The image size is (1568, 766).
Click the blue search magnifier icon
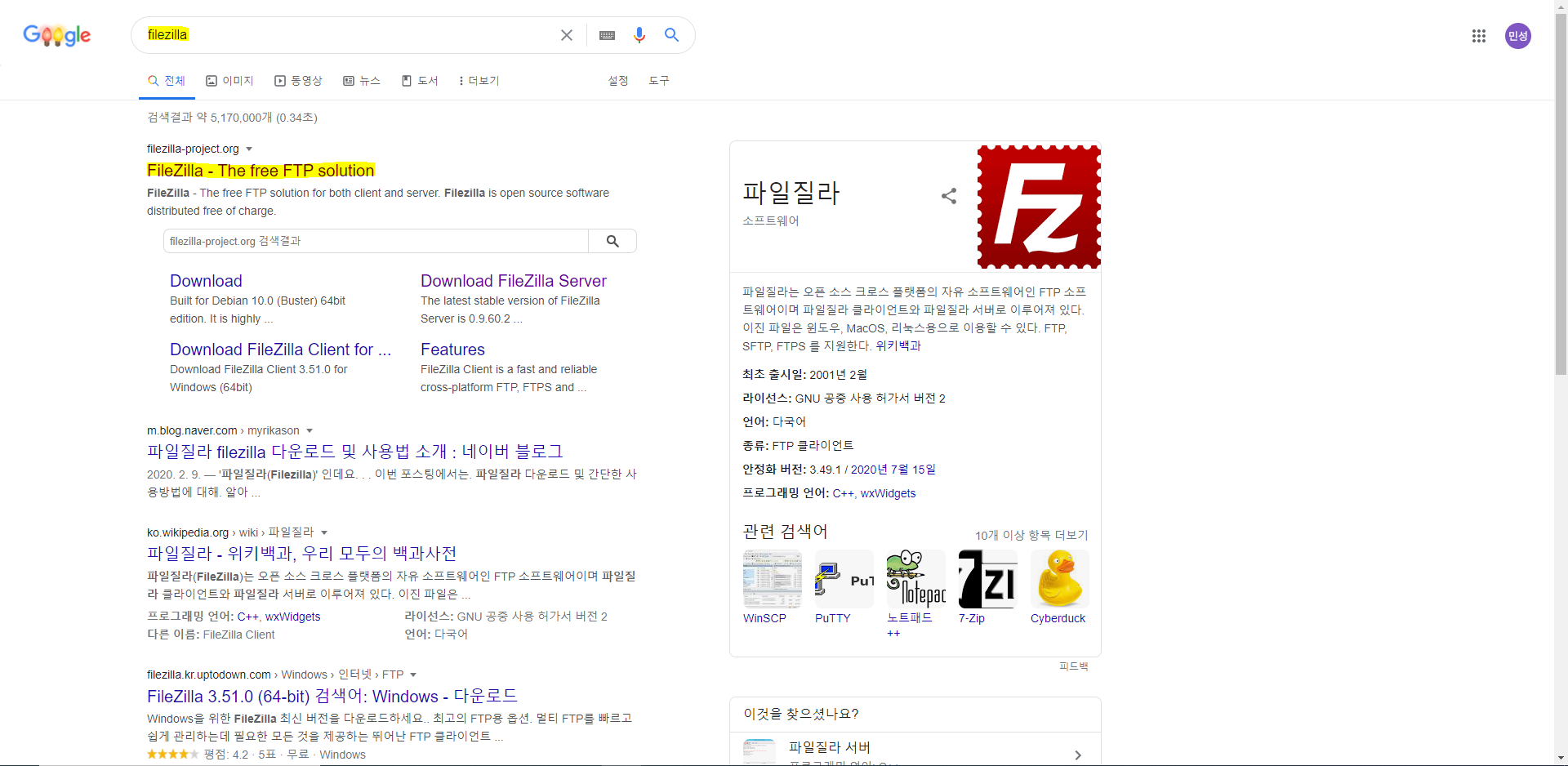point(672,34)
